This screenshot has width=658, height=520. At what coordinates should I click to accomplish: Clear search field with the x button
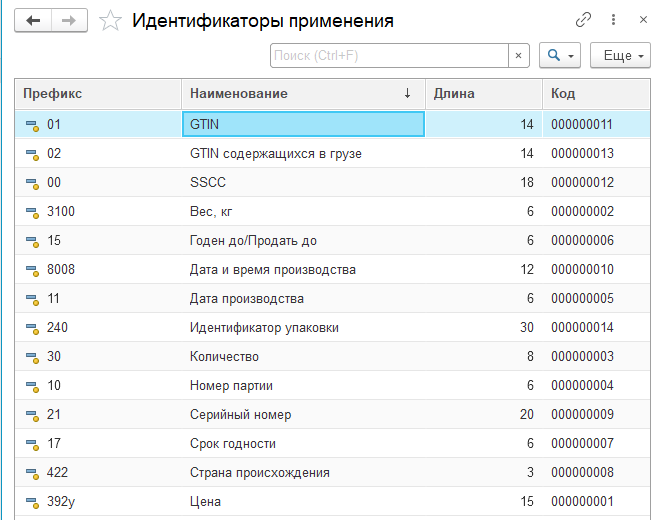tap(518, 56)
